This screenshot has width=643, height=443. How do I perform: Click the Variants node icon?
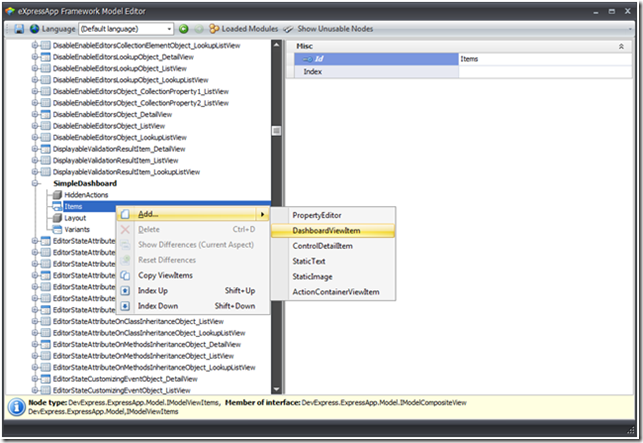[x=57, y=229]
